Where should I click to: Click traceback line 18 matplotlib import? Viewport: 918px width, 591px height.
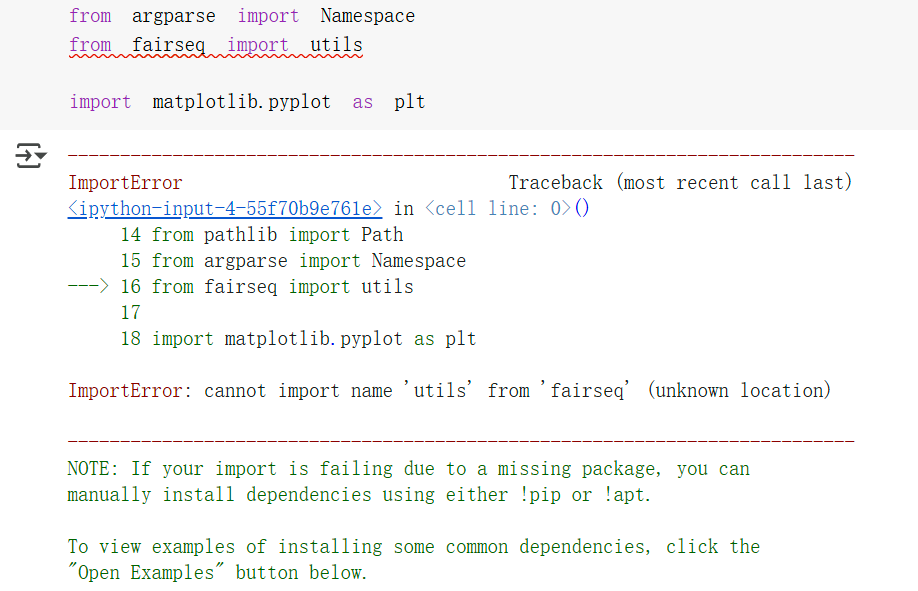pos(313,338)
